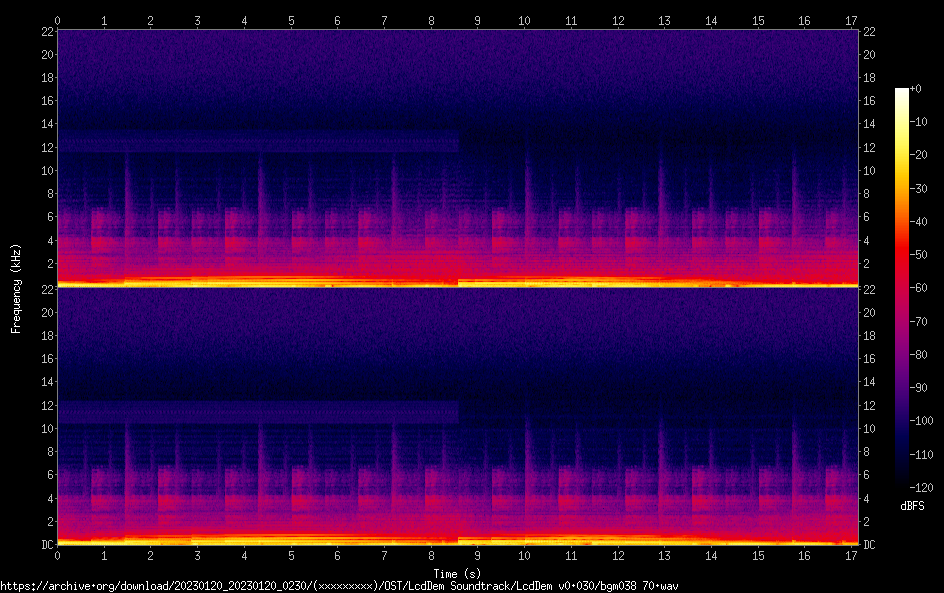The image size is (944, 593).
Task: Click the 0 second tick on the top time axis
Action: pos(58,20)
